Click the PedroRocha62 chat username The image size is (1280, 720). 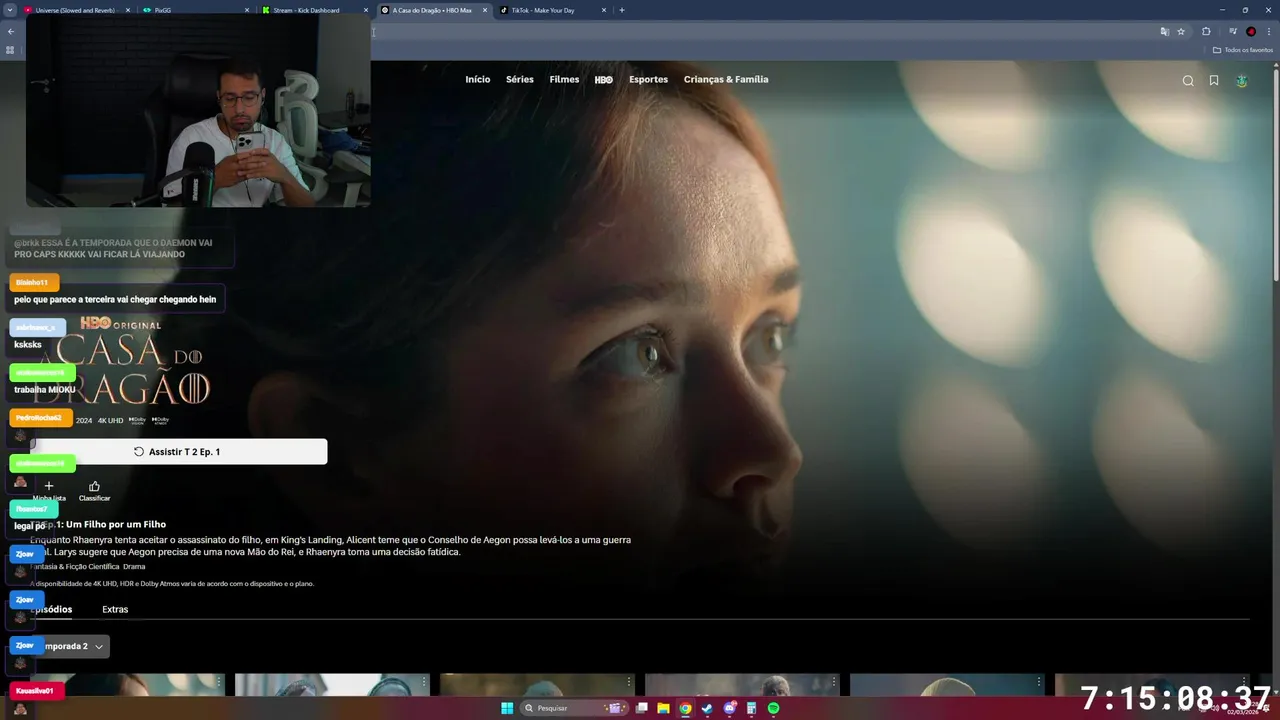39,418
